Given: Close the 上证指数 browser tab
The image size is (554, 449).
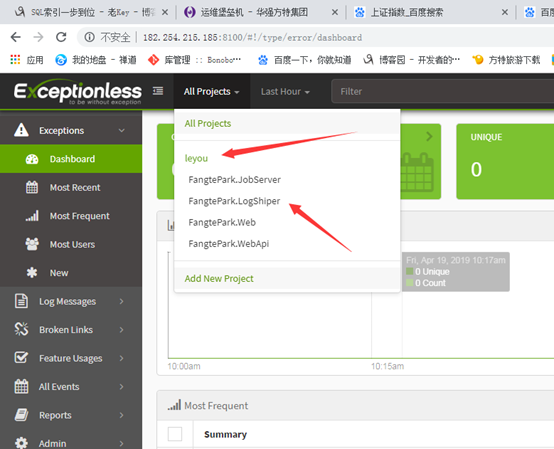Looking at the screenshot, I should [505, 12].
